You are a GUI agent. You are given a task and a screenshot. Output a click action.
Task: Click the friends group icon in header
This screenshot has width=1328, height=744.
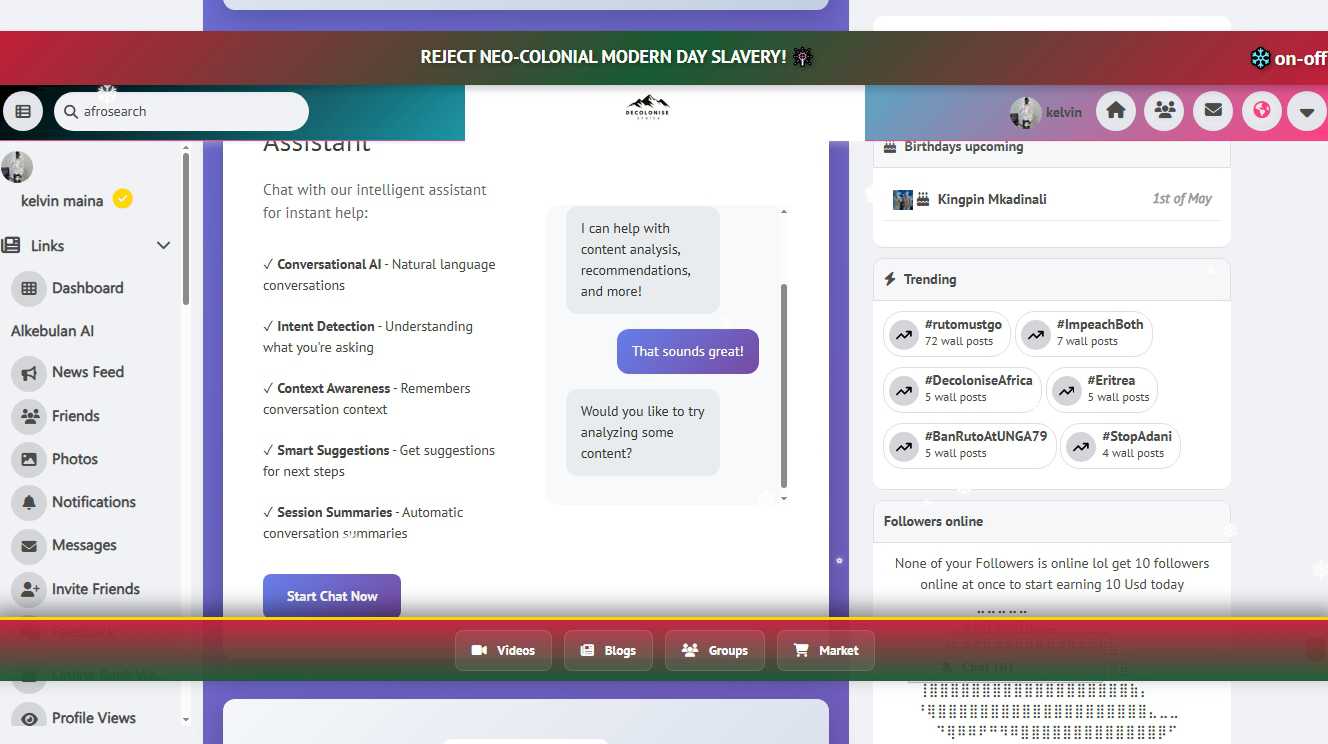(1165, 111)
